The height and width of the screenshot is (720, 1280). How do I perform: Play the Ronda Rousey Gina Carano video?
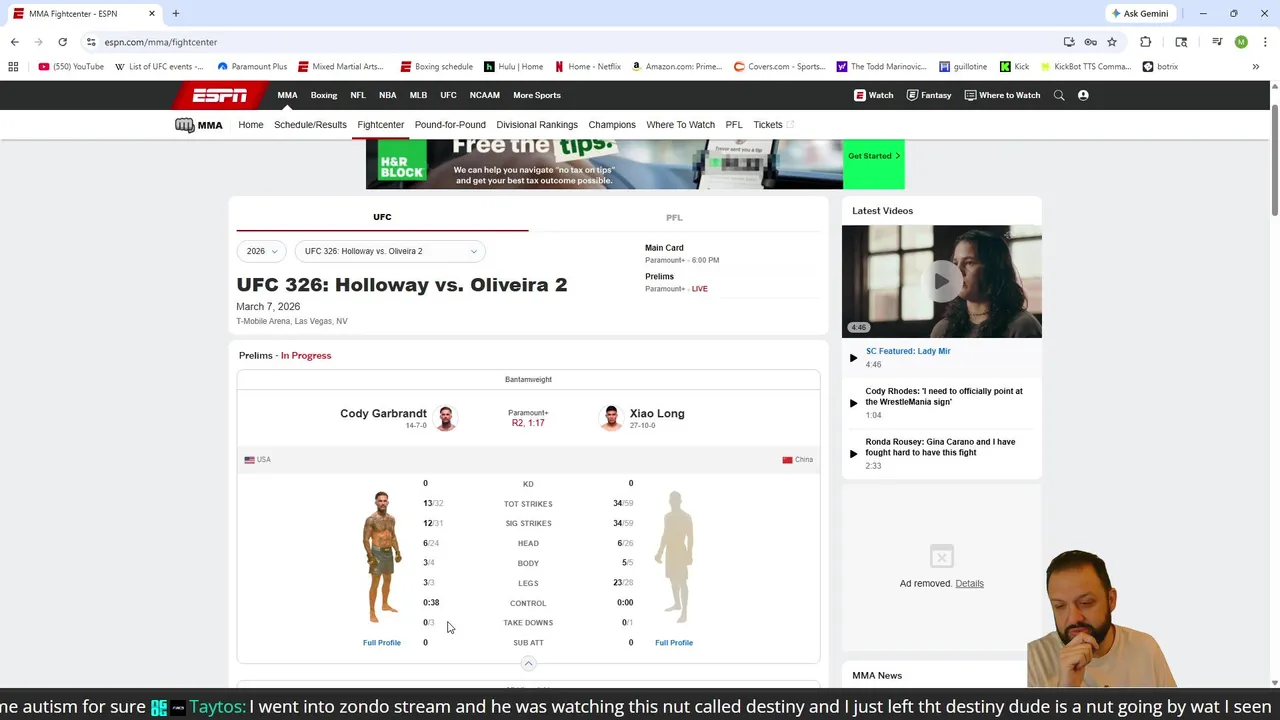(940, 447)
